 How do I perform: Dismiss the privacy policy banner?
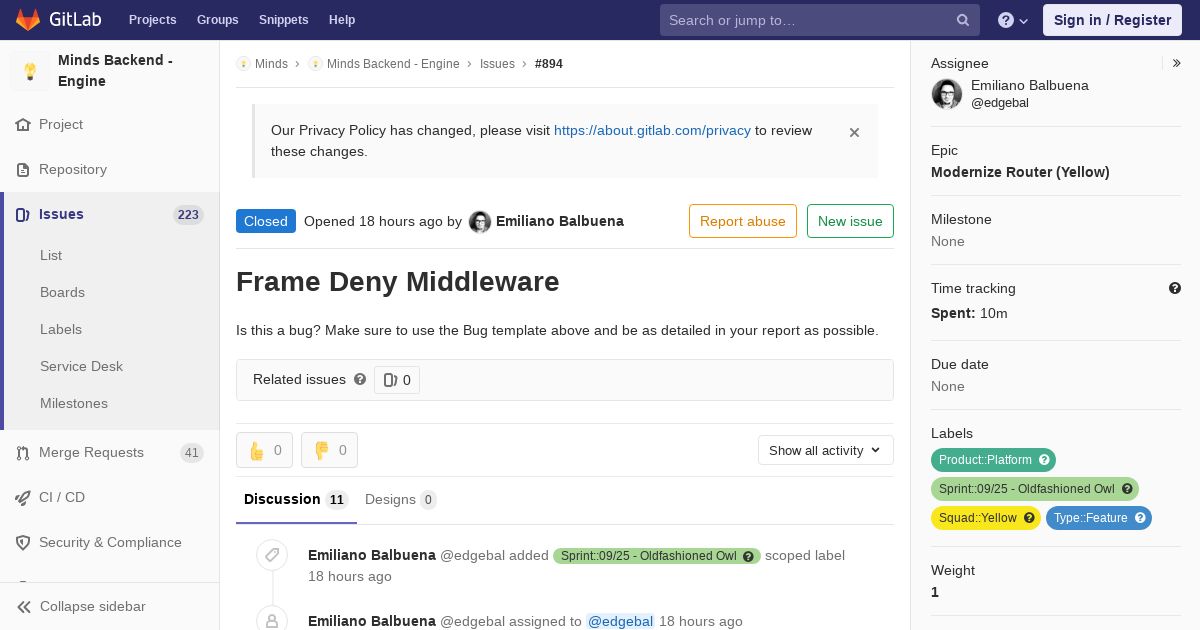854,132
